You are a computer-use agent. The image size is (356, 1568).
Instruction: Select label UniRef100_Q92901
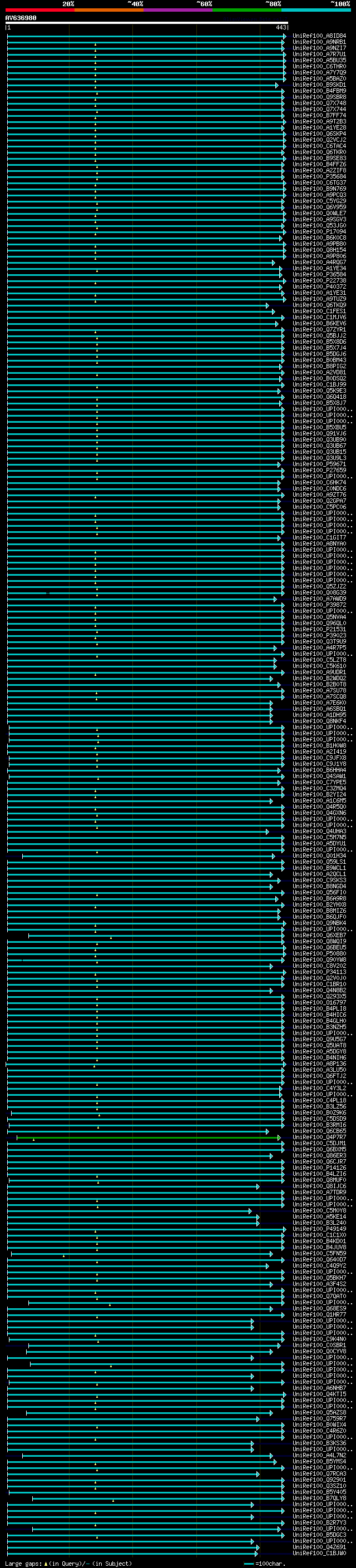click(319, 1480)
